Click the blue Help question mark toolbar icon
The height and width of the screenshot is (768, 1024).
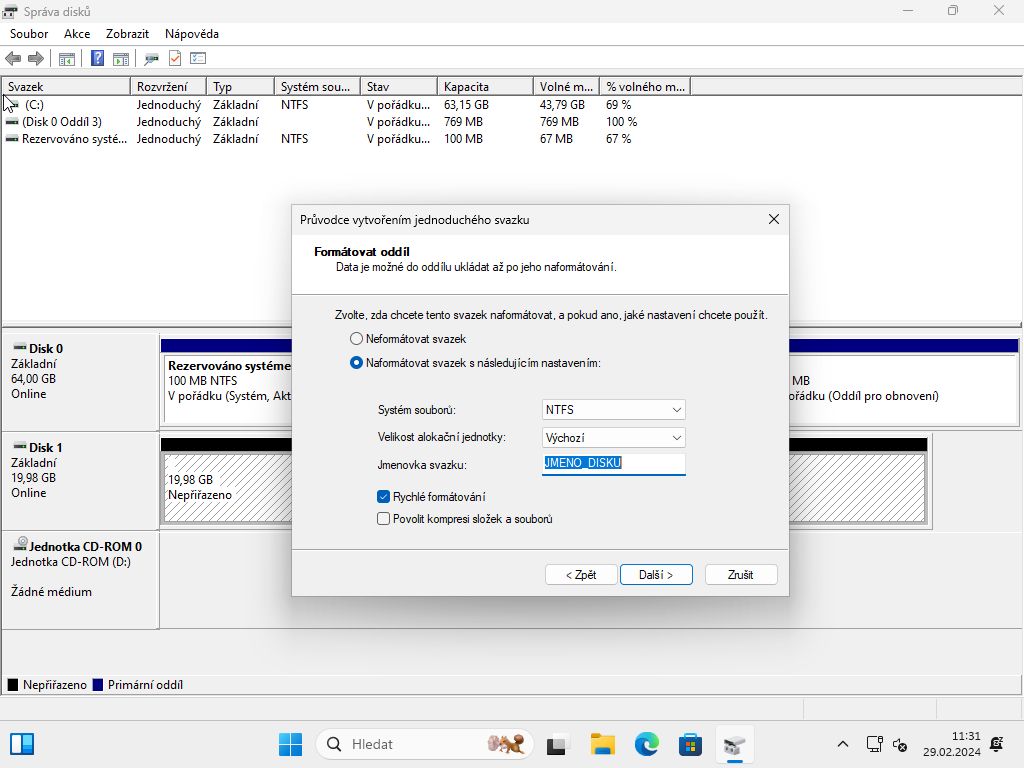click(x=97, y=59)
